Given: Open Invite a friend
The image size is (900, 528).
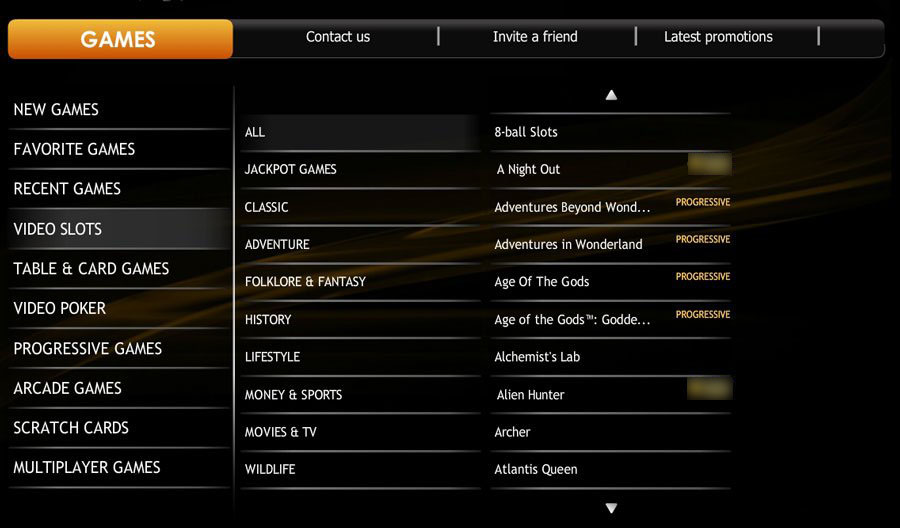Looking at the screenshot, I should coord(535,37).
